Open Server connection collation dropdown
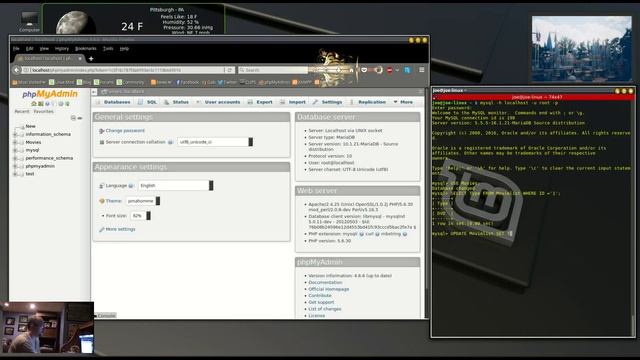Viewport: 640px width, 360px height. point(215,142)
